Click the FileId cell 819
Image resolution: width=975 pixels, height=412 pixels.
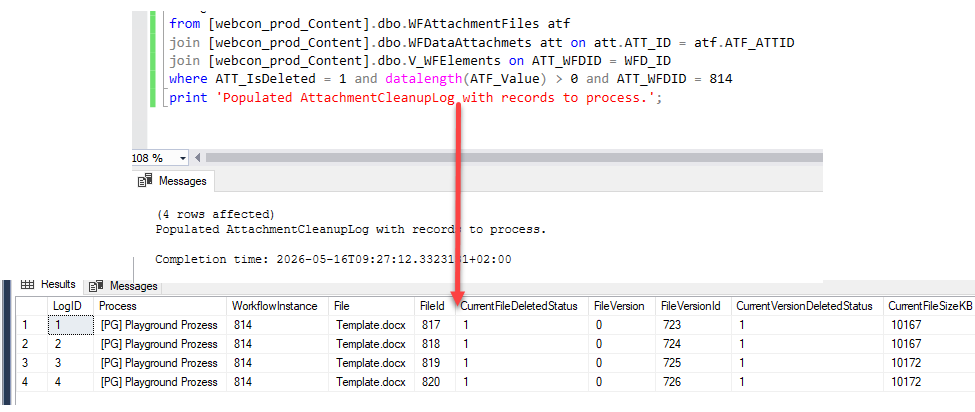pos(435,362)
